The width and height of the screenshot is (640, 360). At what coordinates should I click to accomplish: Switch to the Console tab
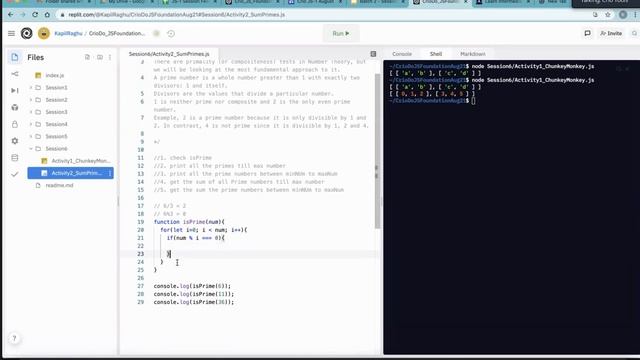click(402, 54)
